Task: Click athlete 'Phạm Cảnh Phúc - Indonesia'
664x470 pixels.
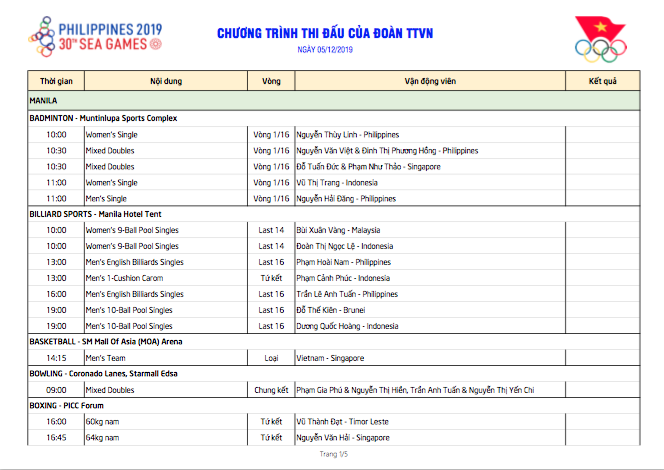Action: pyautogui.click(x=343, y=278)
